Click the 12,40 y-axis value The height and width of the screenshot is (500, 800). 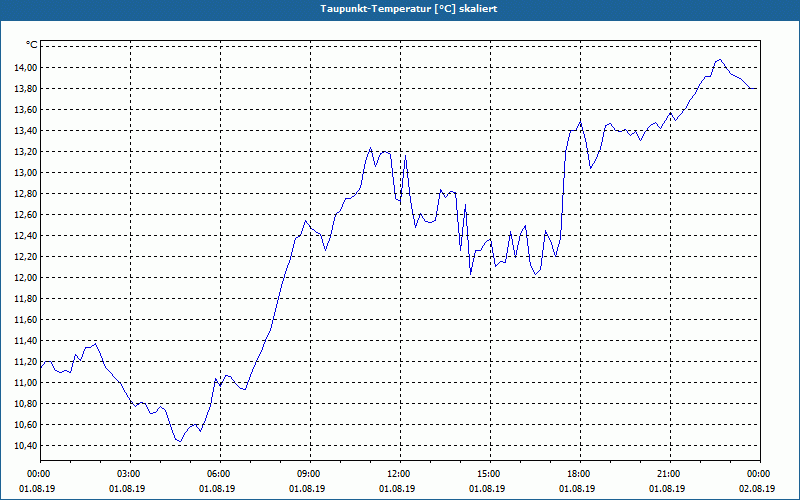coord(27,236)
